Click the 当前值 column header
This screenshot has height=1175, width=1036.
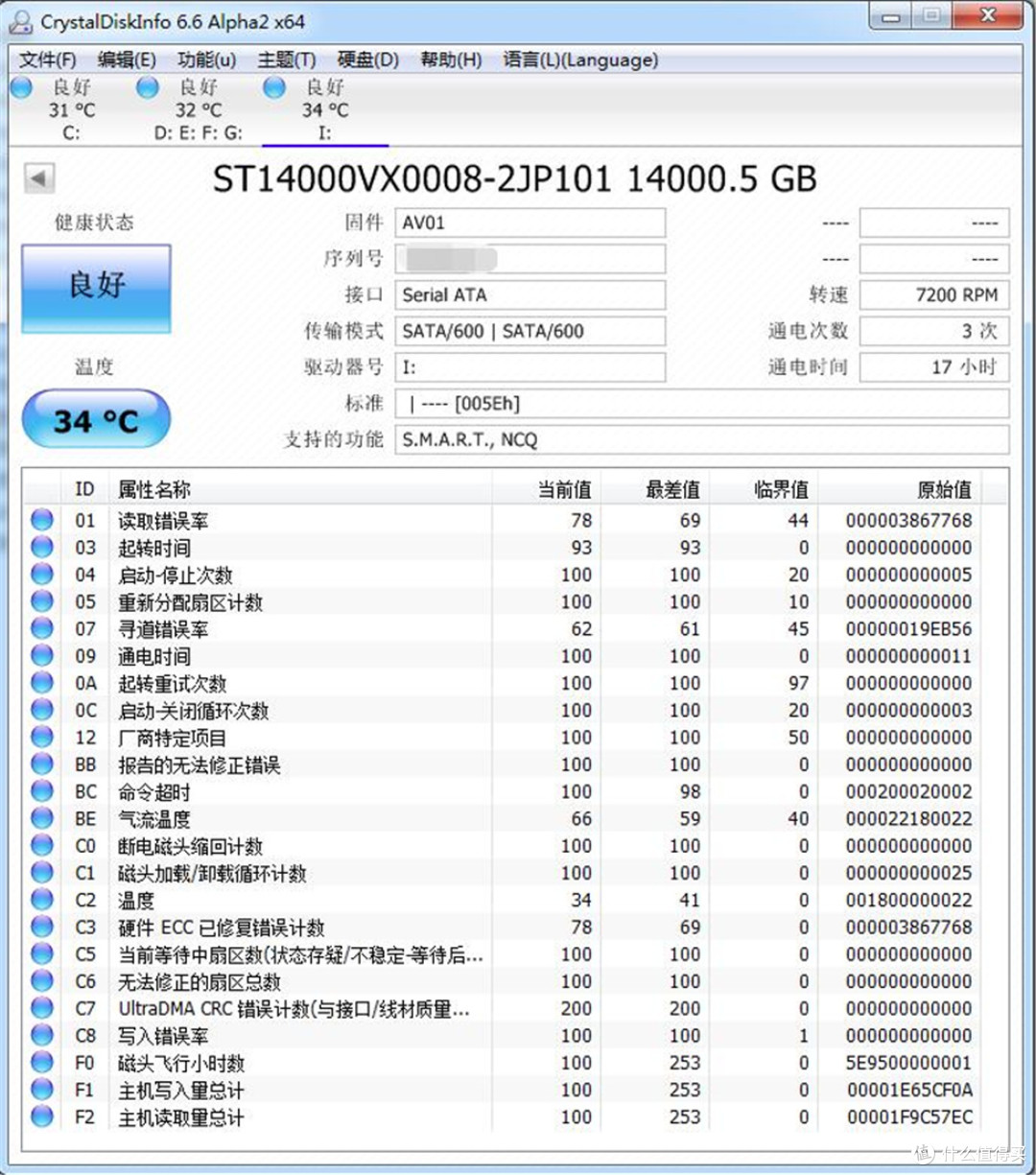pos(547,489)
